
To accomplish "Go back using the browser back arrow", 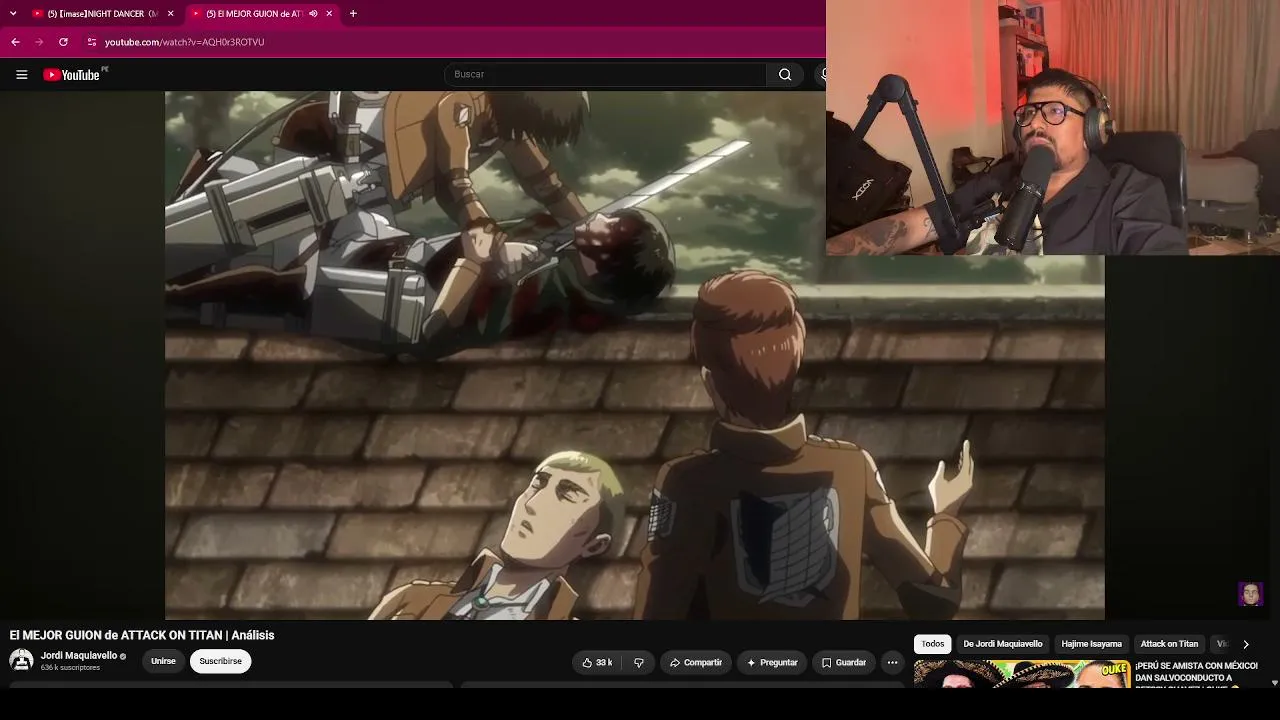I will click(x=15, y=42).
